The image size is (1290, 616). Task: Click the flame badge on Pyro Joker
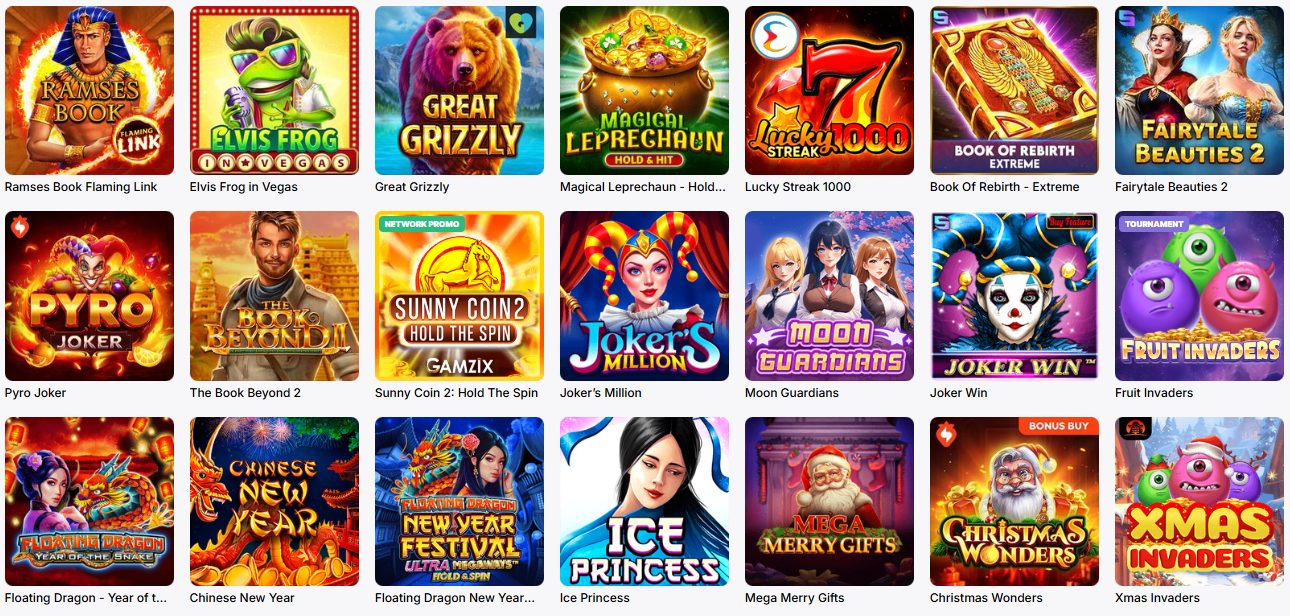(18, 228)
